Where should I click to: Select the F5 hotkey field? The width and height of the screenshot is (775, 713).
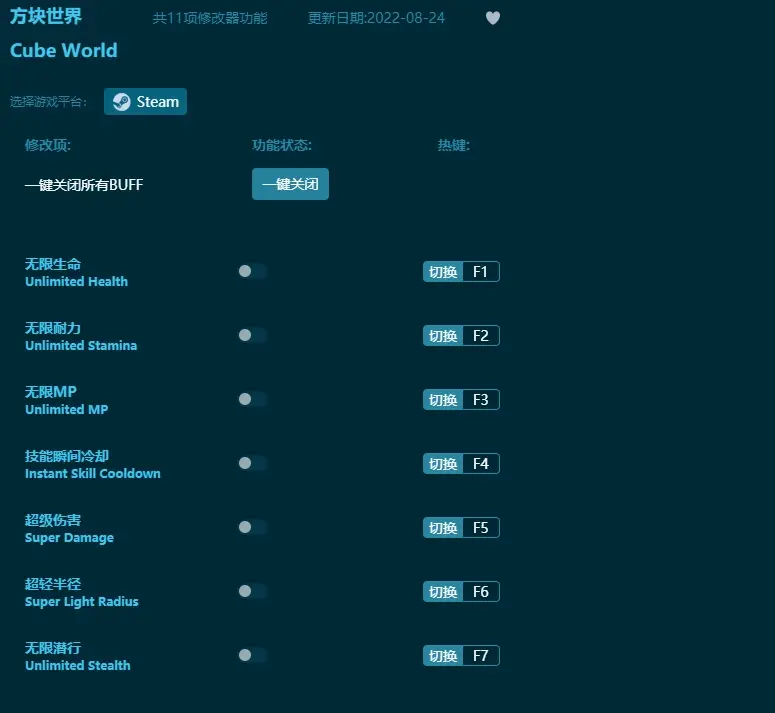click(481, 527)
